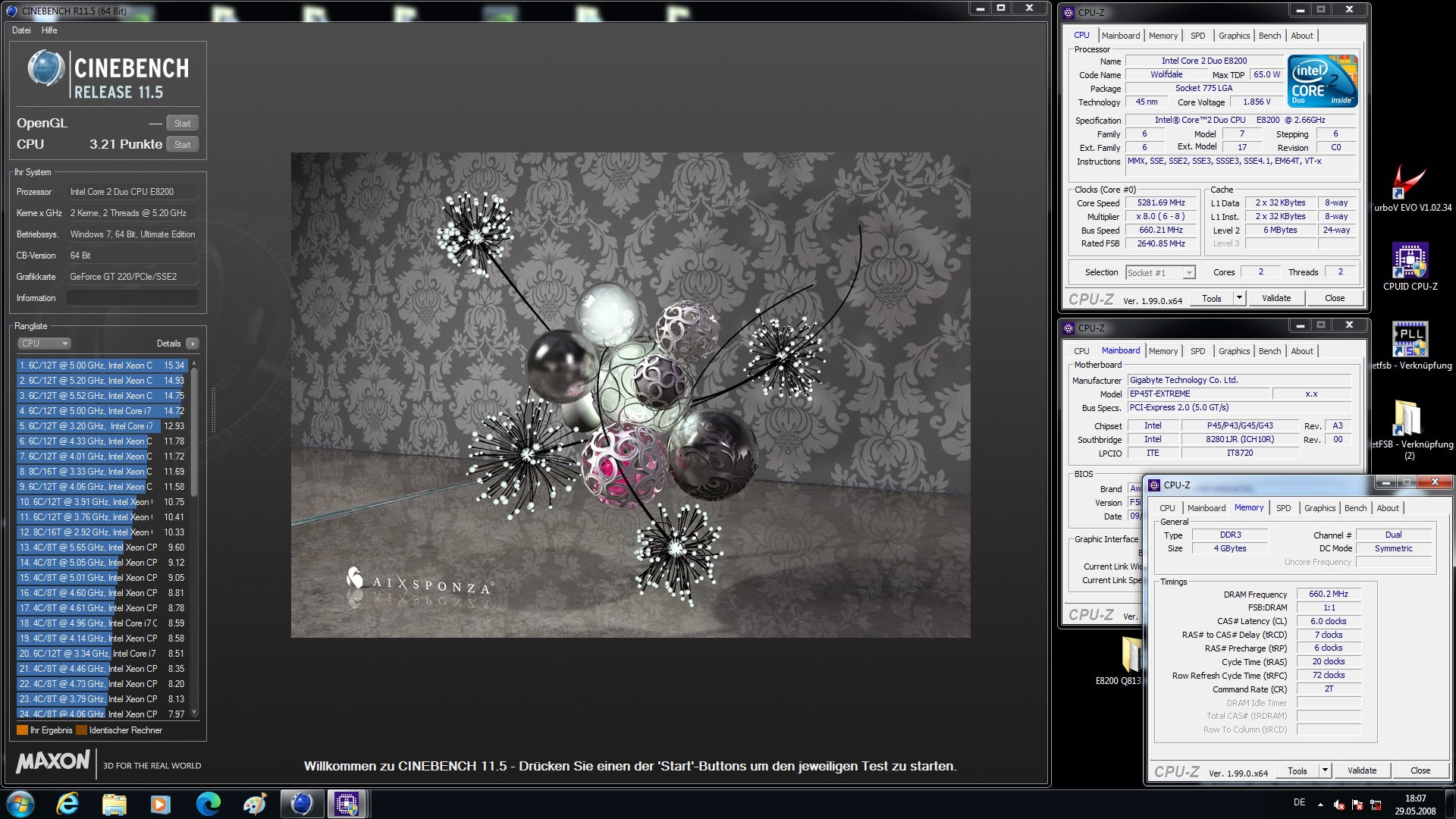The height and width of the screenshot is (819, 1456).
Task: Switch to CPU-Z taskbar button
Action: tap(347, 804)
